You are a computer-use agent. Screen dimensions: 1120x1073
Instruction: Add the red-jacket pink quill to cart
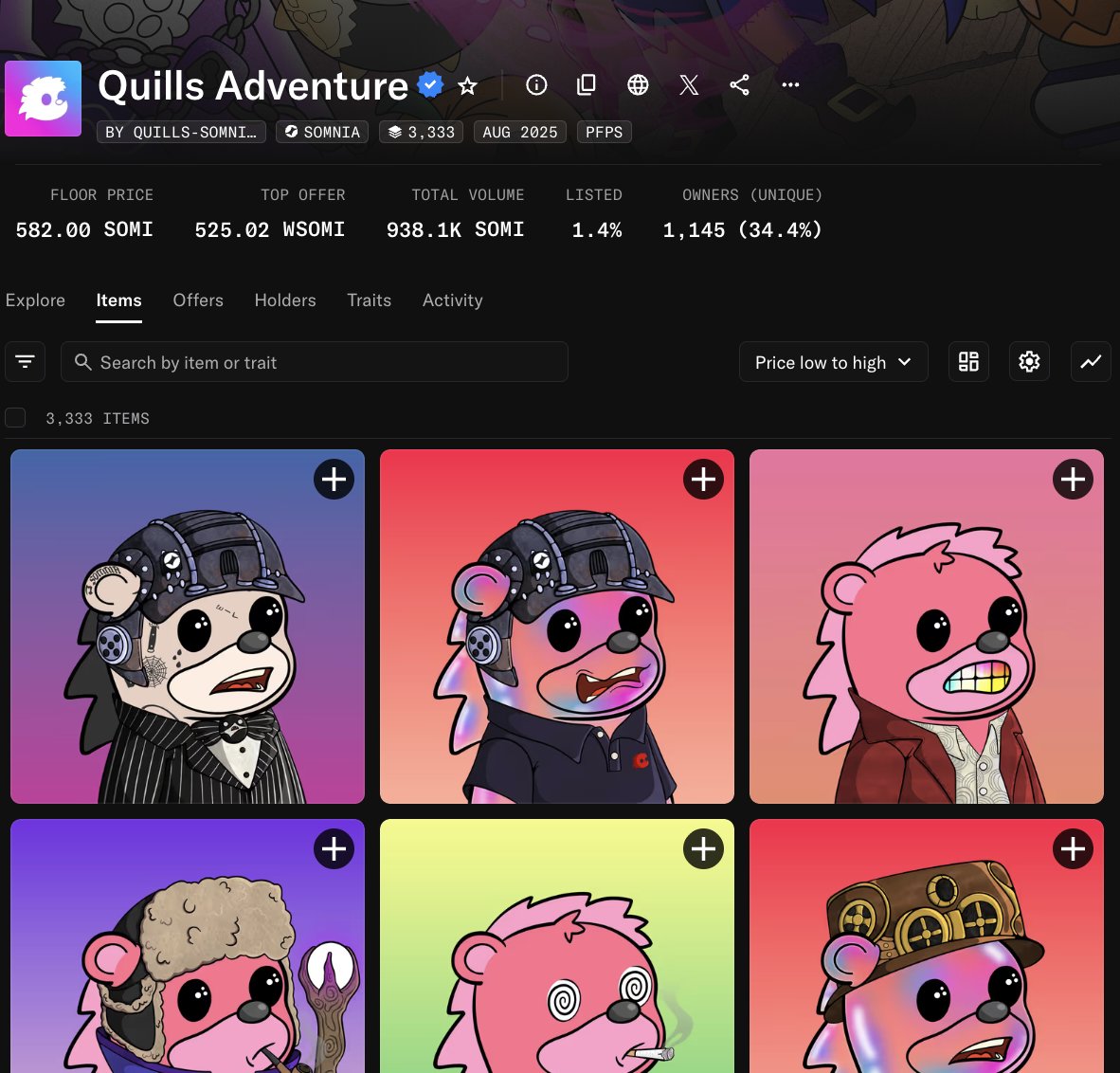click(x=1073, y=480)
